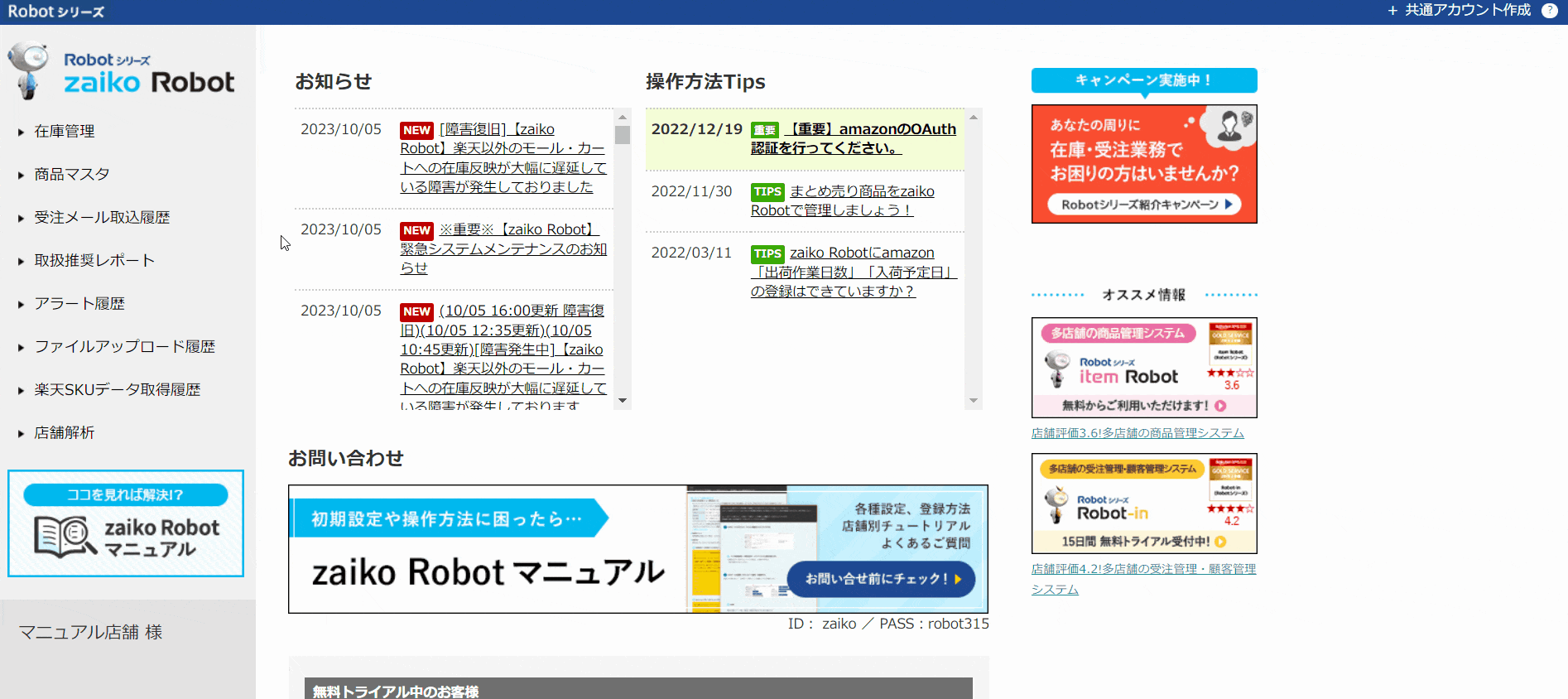Click the Robotシリーズ紹介キャンペーン button
Screen dimensions: 1568x699
pos(1145,205)
